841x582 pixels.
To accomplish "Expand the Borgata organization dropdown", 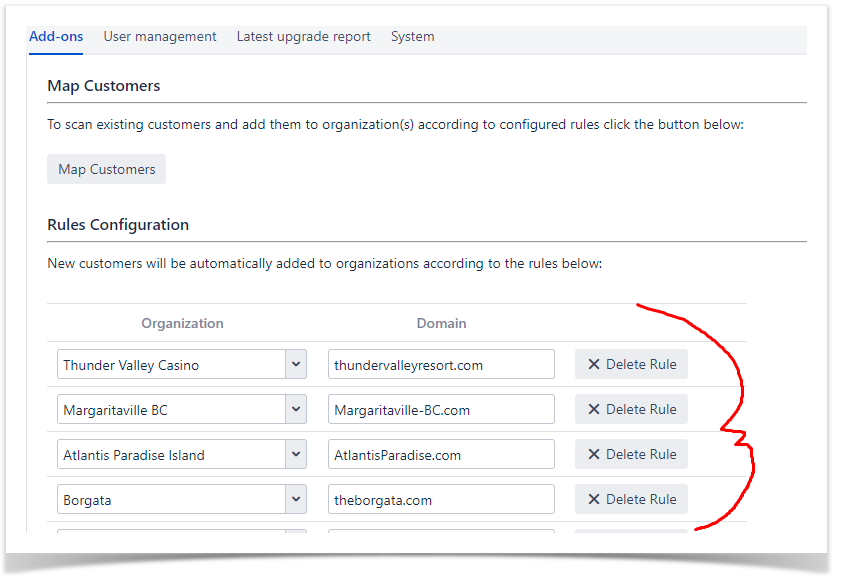I will (296, 500).
